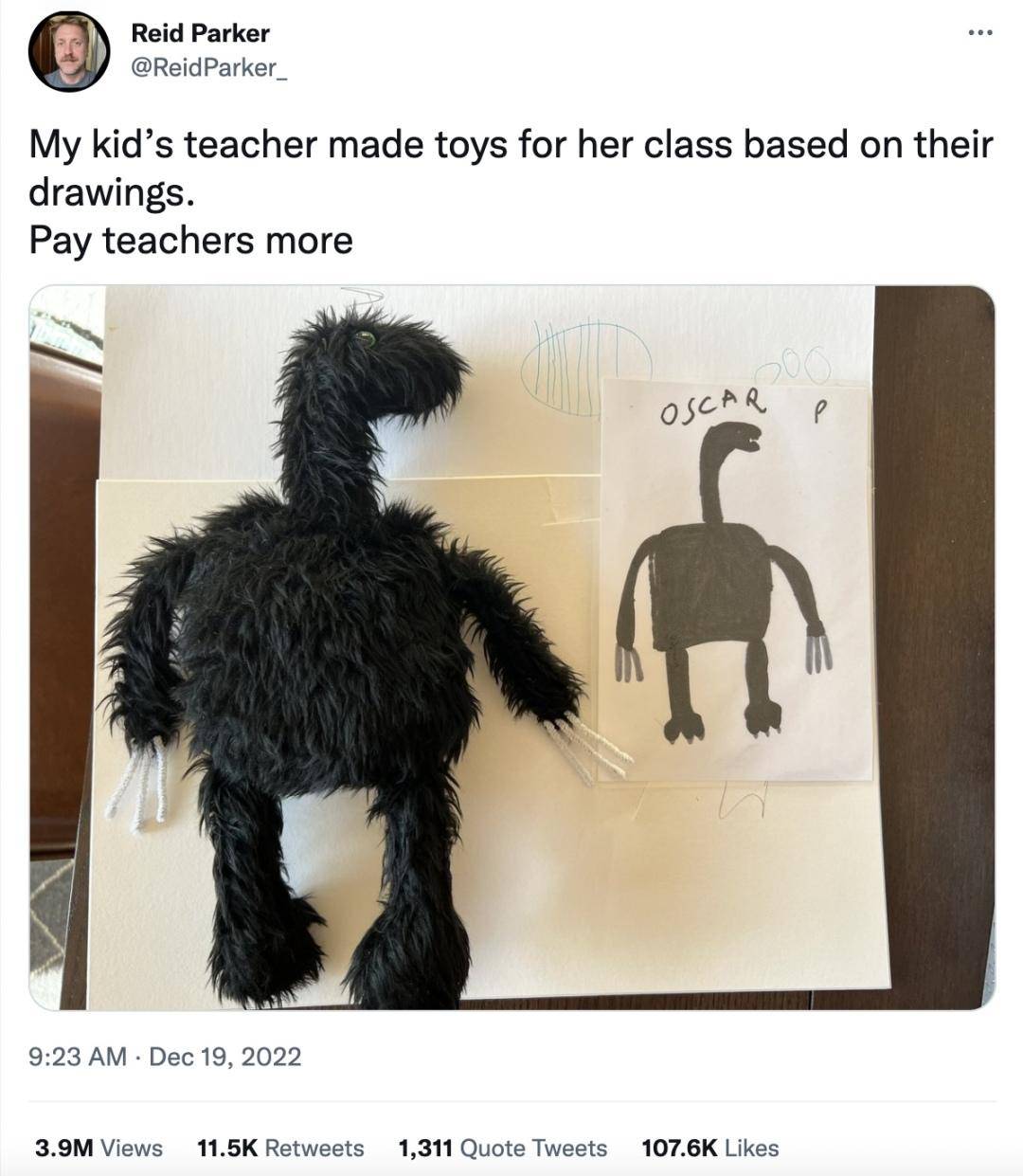Viewport: 1023px width, 1176px height.
Task: Click the Dec 19, 2022 date
Action: click(225, 1056)
